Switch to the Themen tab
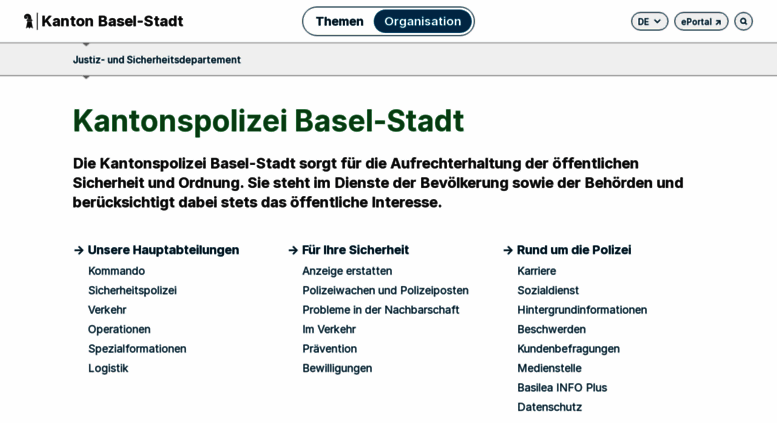 339,21
